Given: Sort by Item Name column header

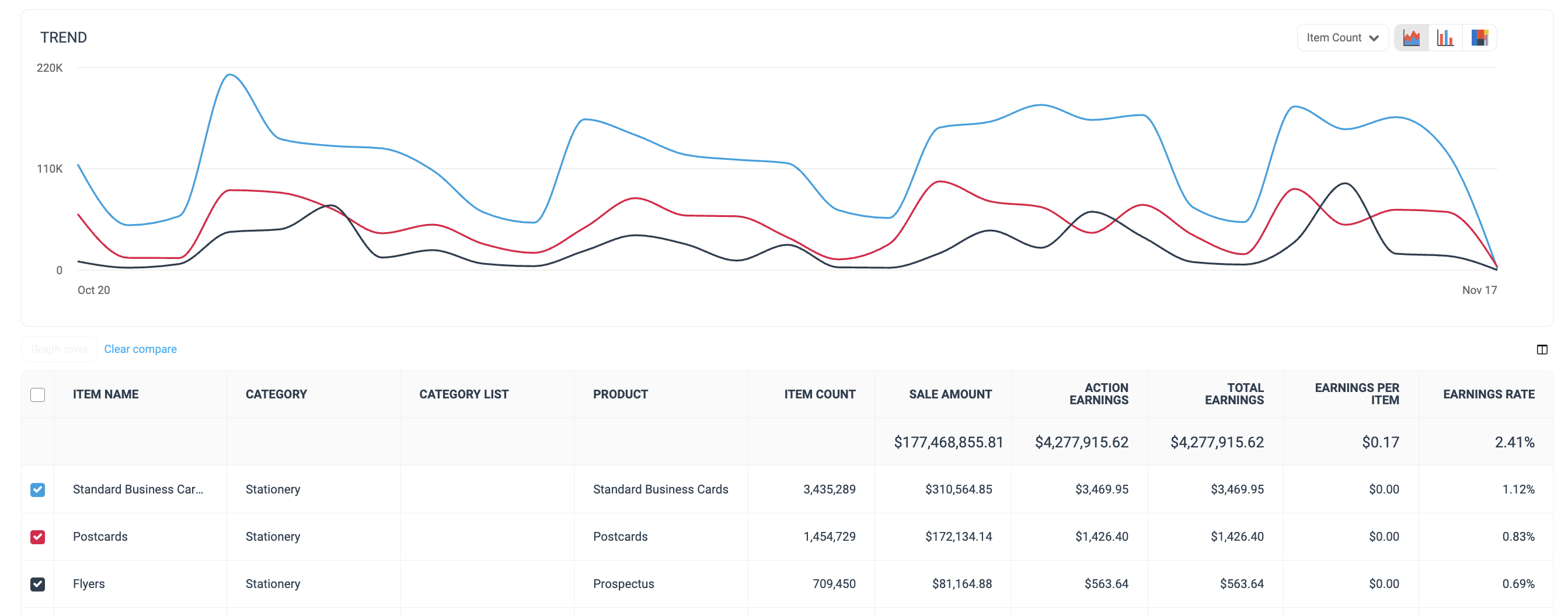Looking at the screenshot, I should click(x=105, y=395).
